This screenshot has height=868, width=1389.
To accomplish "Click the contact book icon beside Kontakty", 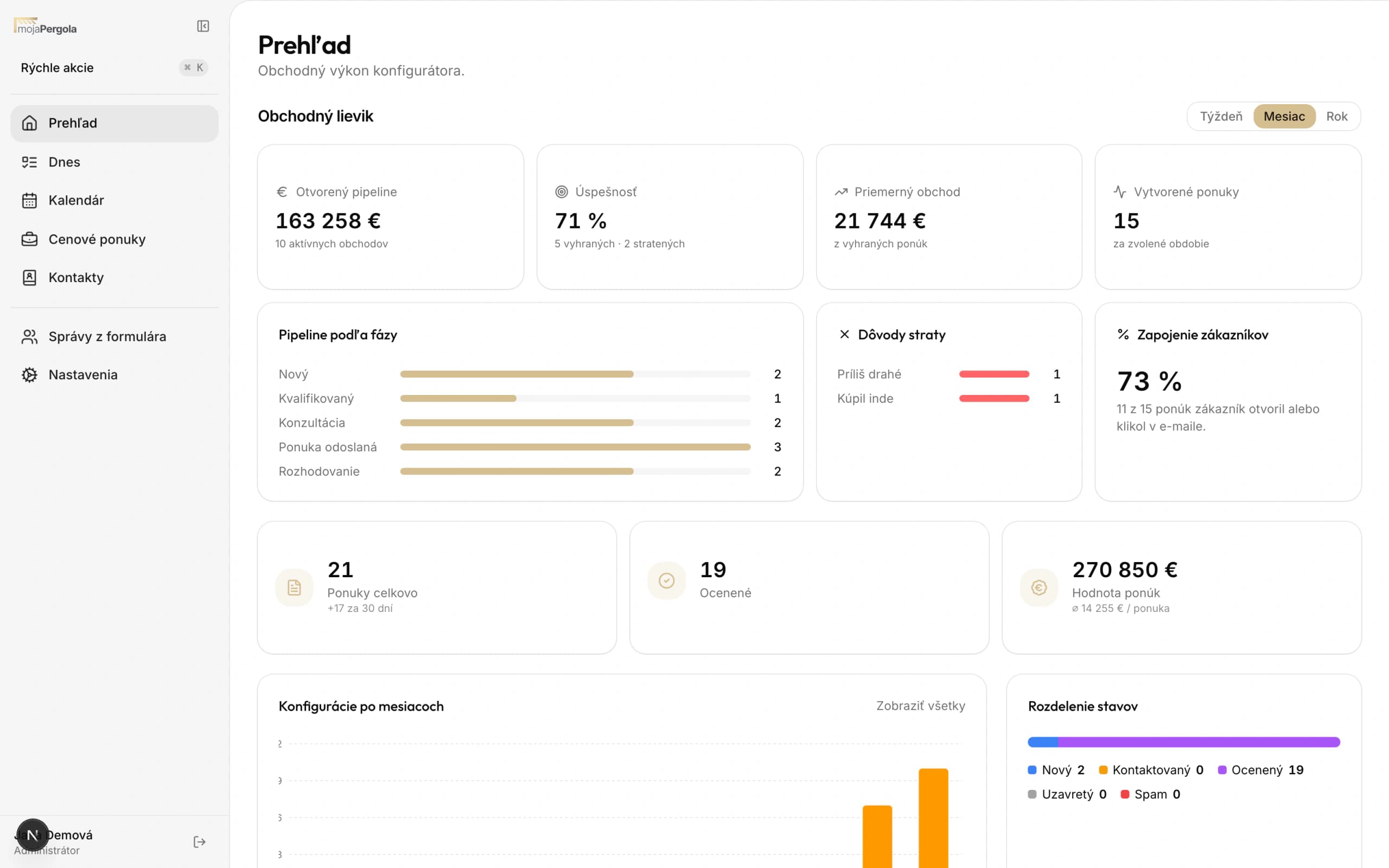I will point(29,277).
